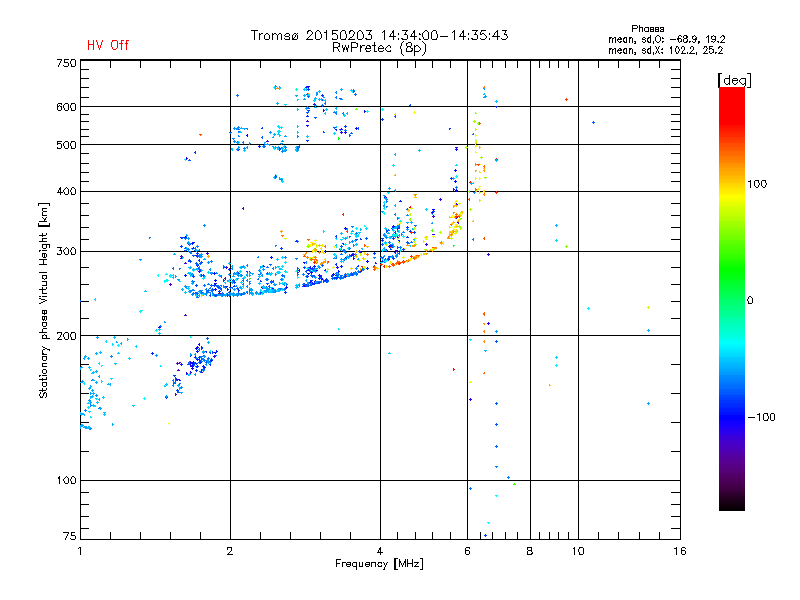This screenshot has width=800, height=600.
Task: Click the x-axis '4' tick label
Action: click(x=380, y=551)
